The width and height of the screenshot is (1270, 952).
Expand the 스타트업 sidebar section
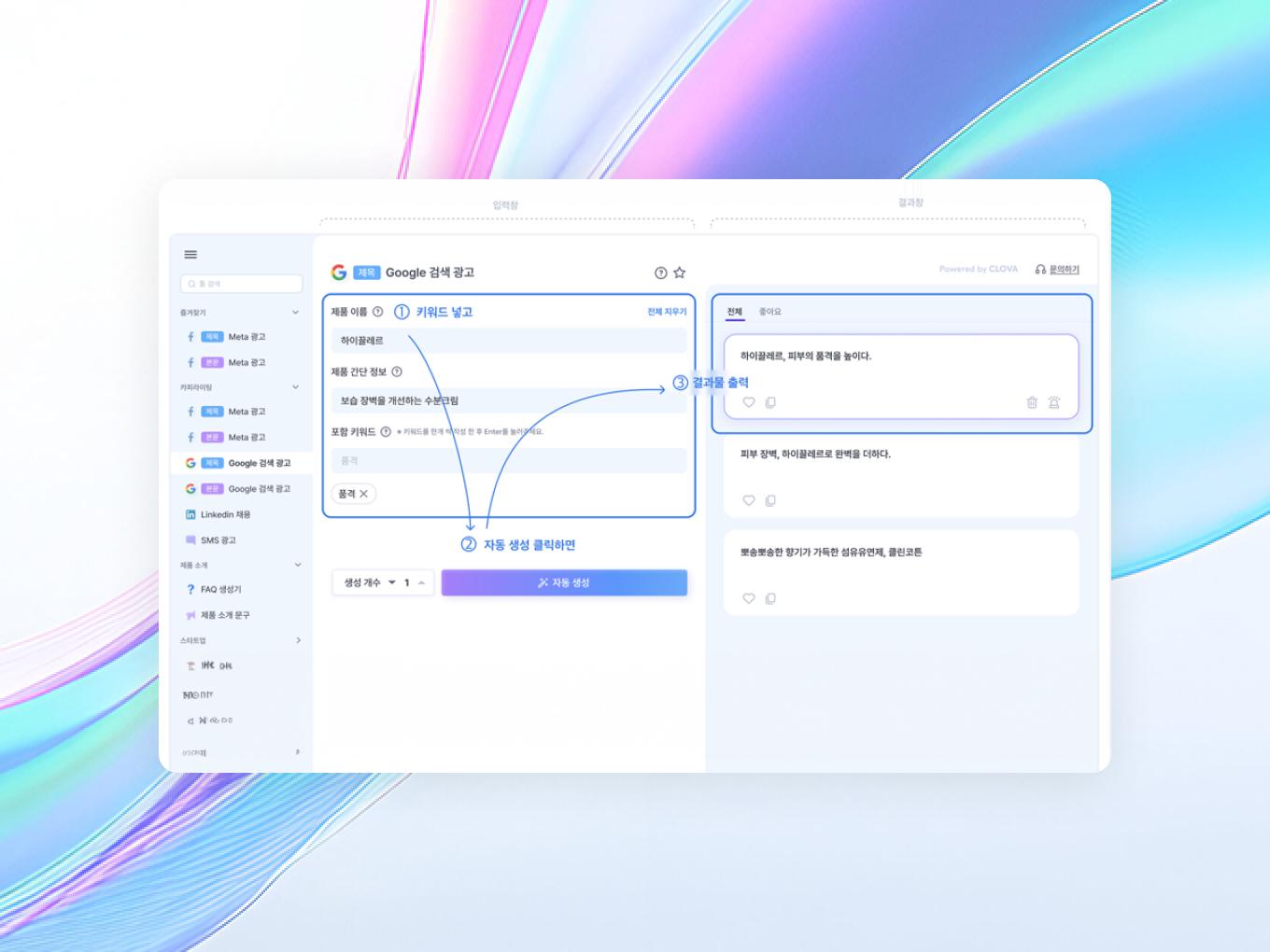298,641
